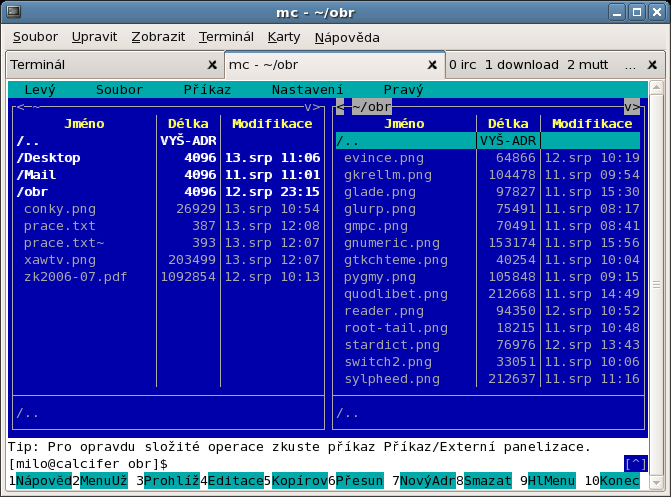
Task: Click the history arrow 'v>' in right panel
Action: coord(632,107)
